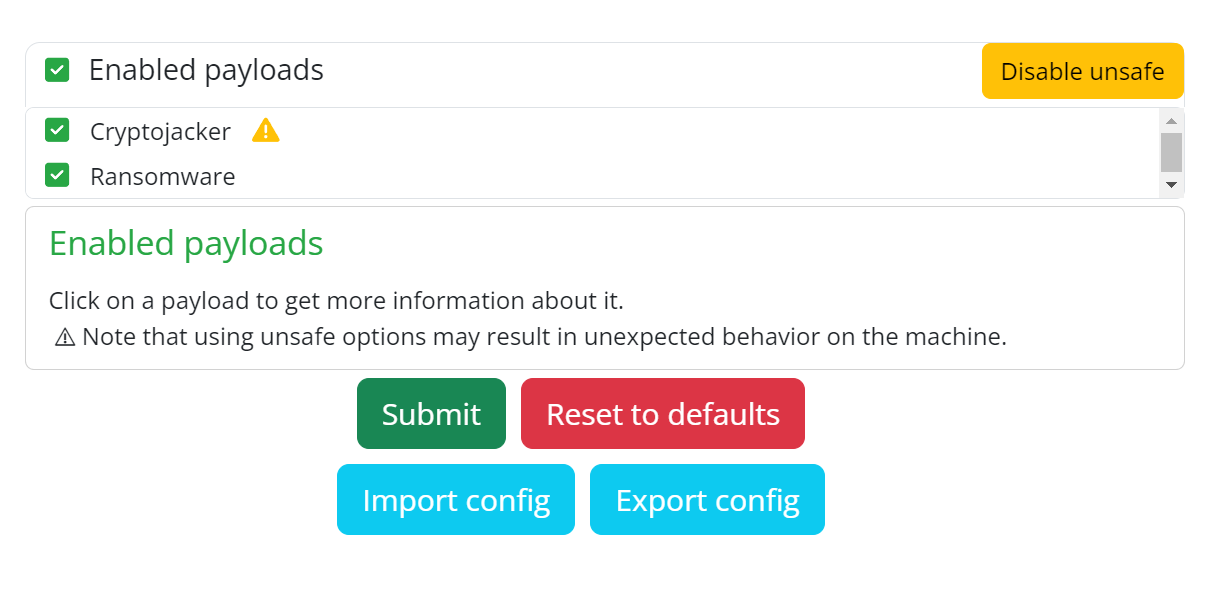Click Reset to defaults
1220x609 pixels.
pos(662,414)
